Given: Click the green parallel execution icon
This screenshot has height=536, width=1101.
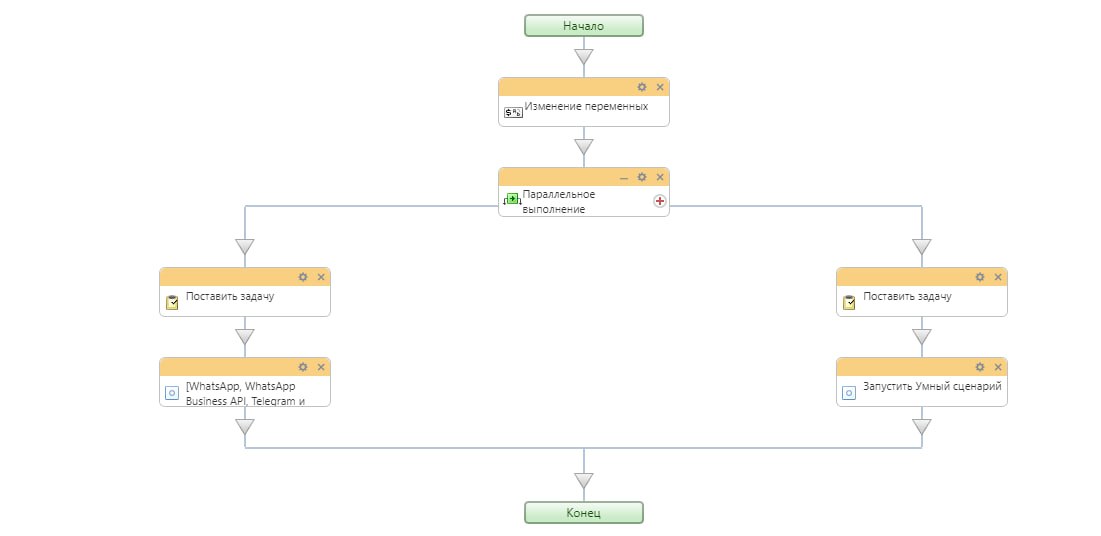Looking at the screenshot, I should point(512,200).
